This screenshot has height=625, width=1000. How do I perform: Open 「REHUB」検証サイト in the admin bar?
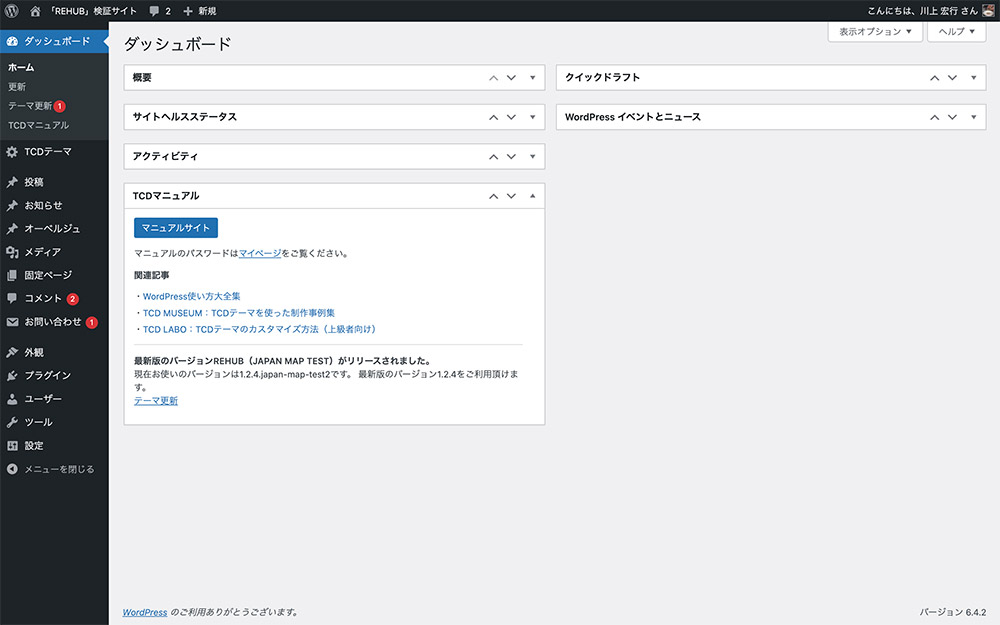coord(93,11)
